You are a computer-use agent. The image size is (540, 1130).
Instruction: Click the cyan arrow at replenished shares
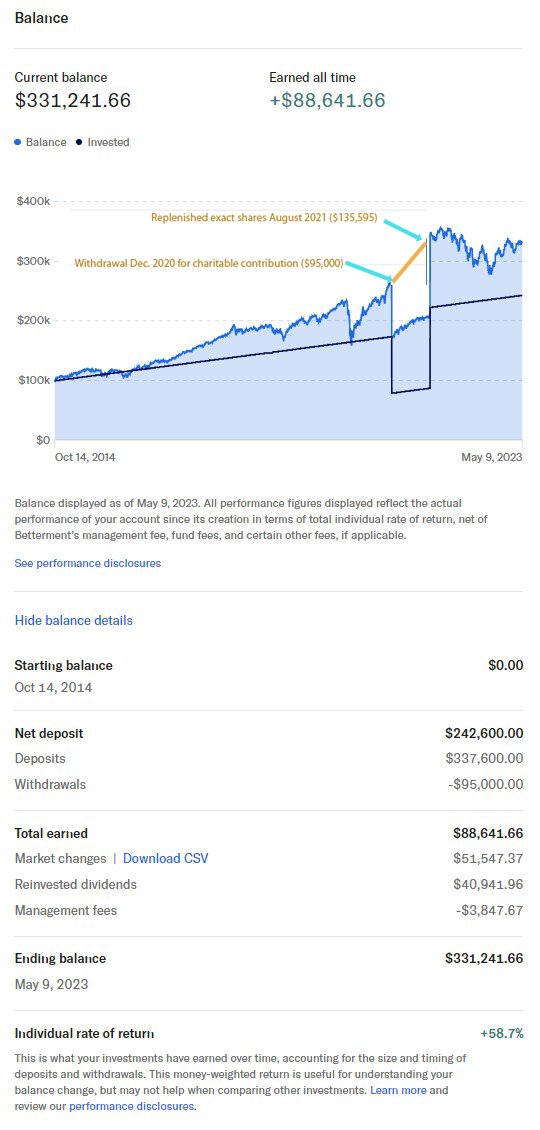tap(404, 228)
